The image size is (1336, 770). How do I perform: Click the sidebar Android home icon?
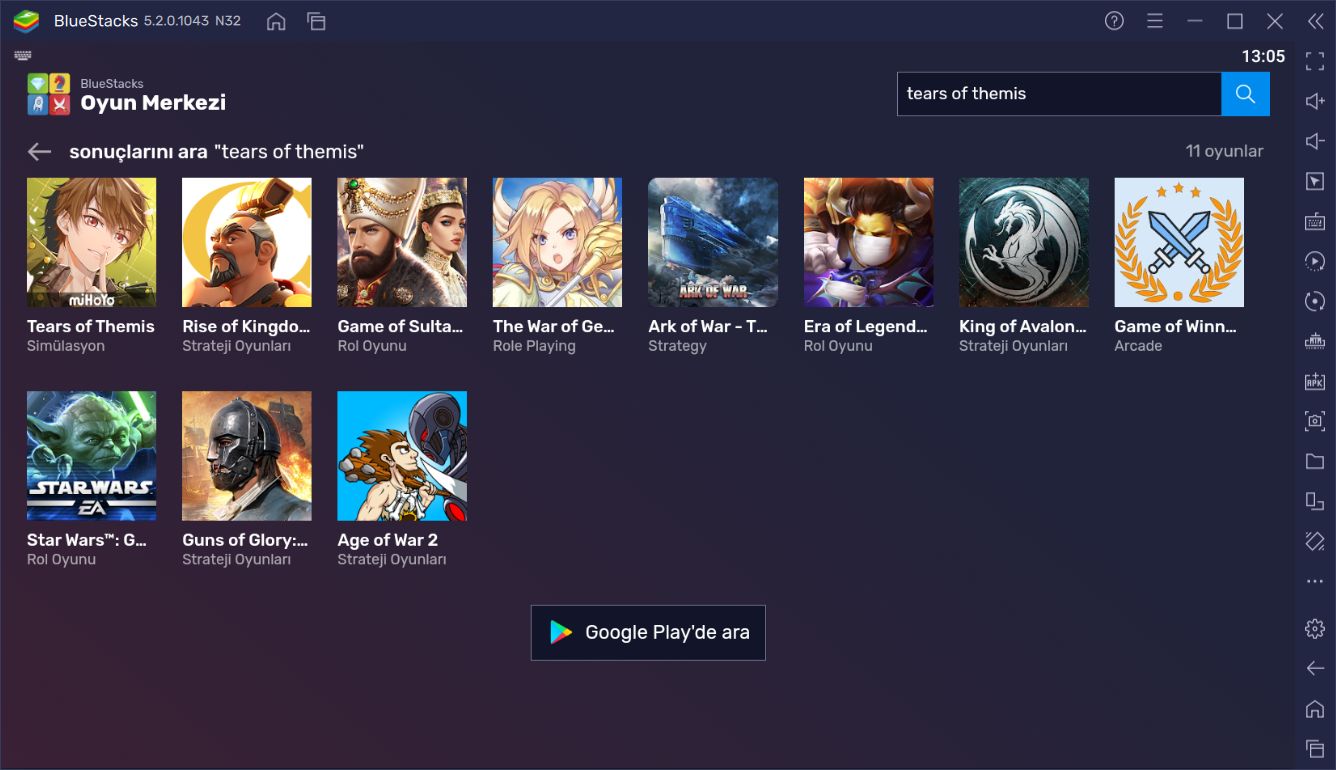coord(1315,709)
